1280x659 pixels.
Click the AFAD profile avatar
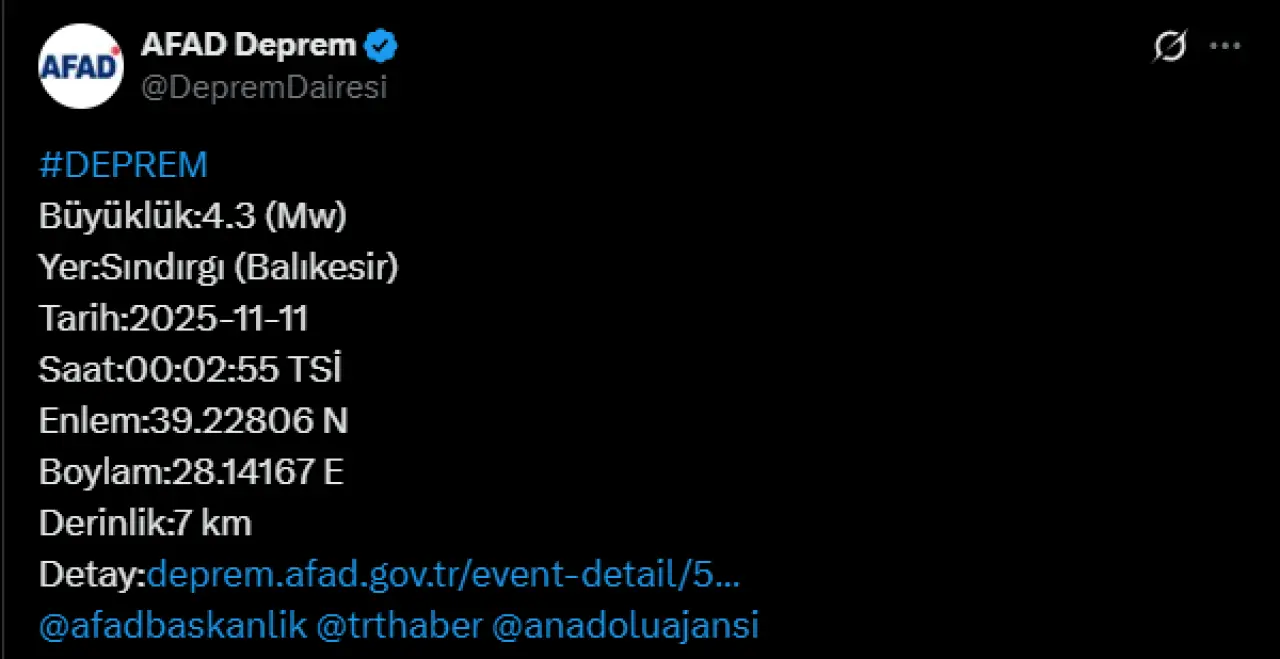coord(81,66)
